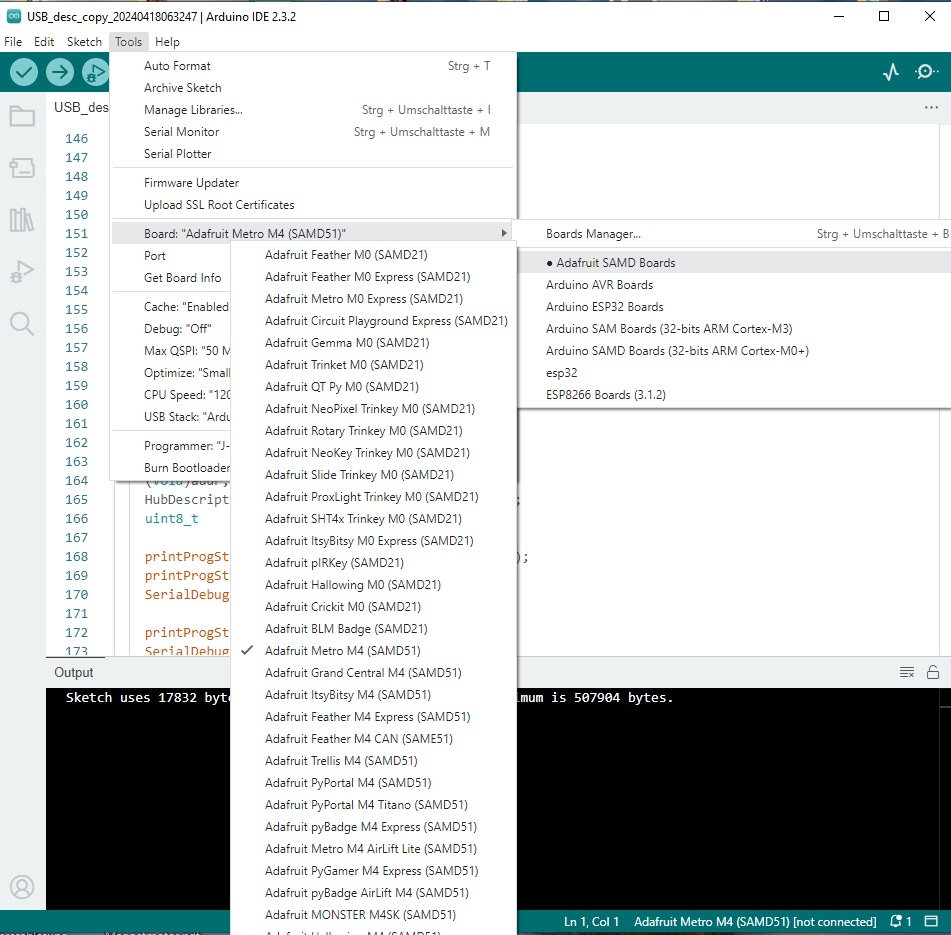Toggle the Output scroll lock icon

[x=933, y=672]
